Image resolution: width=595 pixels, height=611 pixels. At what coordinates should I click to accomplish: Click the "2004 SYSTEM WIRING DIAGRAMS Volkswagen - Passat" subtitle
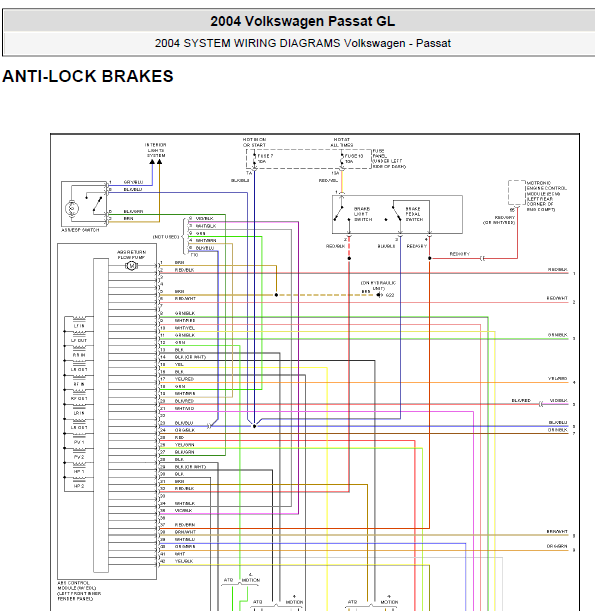(302, 43)
